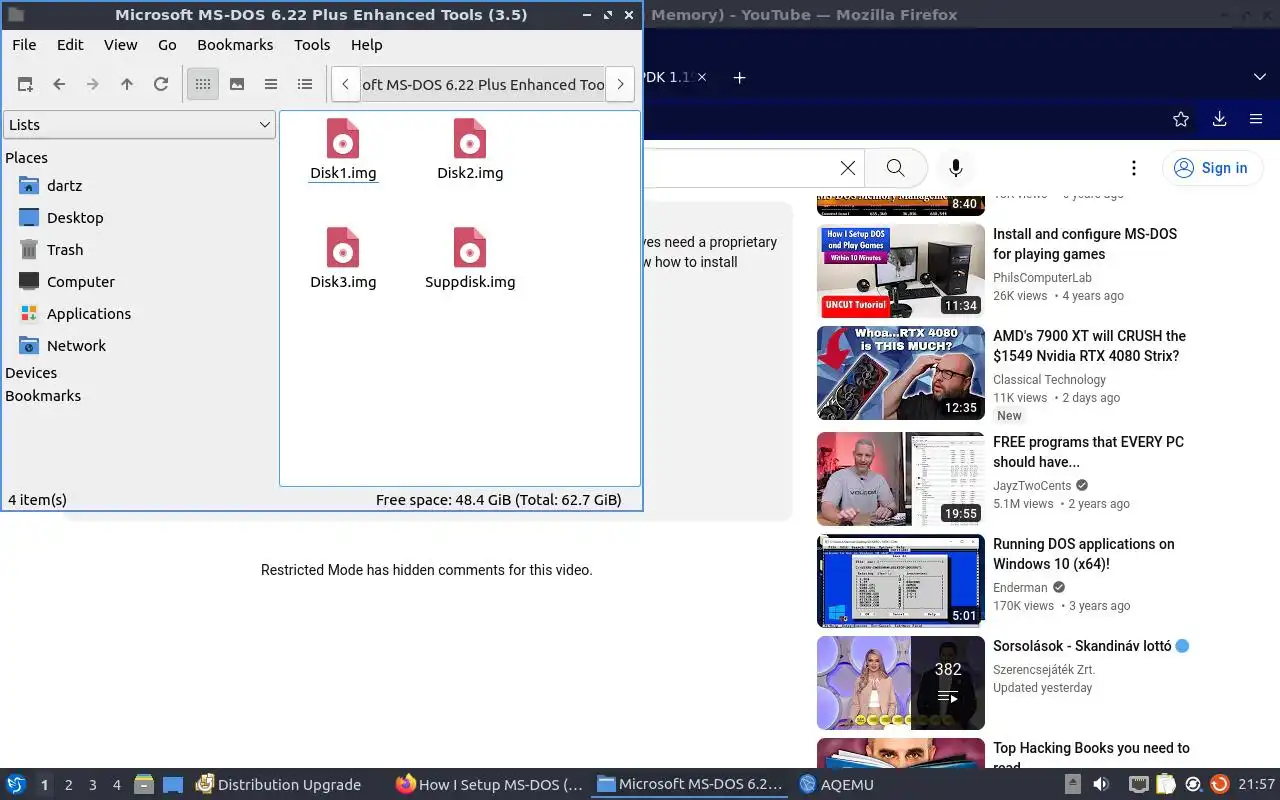
Task: Open 'Install and configure MS-DOS' video thumbnail
Action: click(x=901, y=271)
